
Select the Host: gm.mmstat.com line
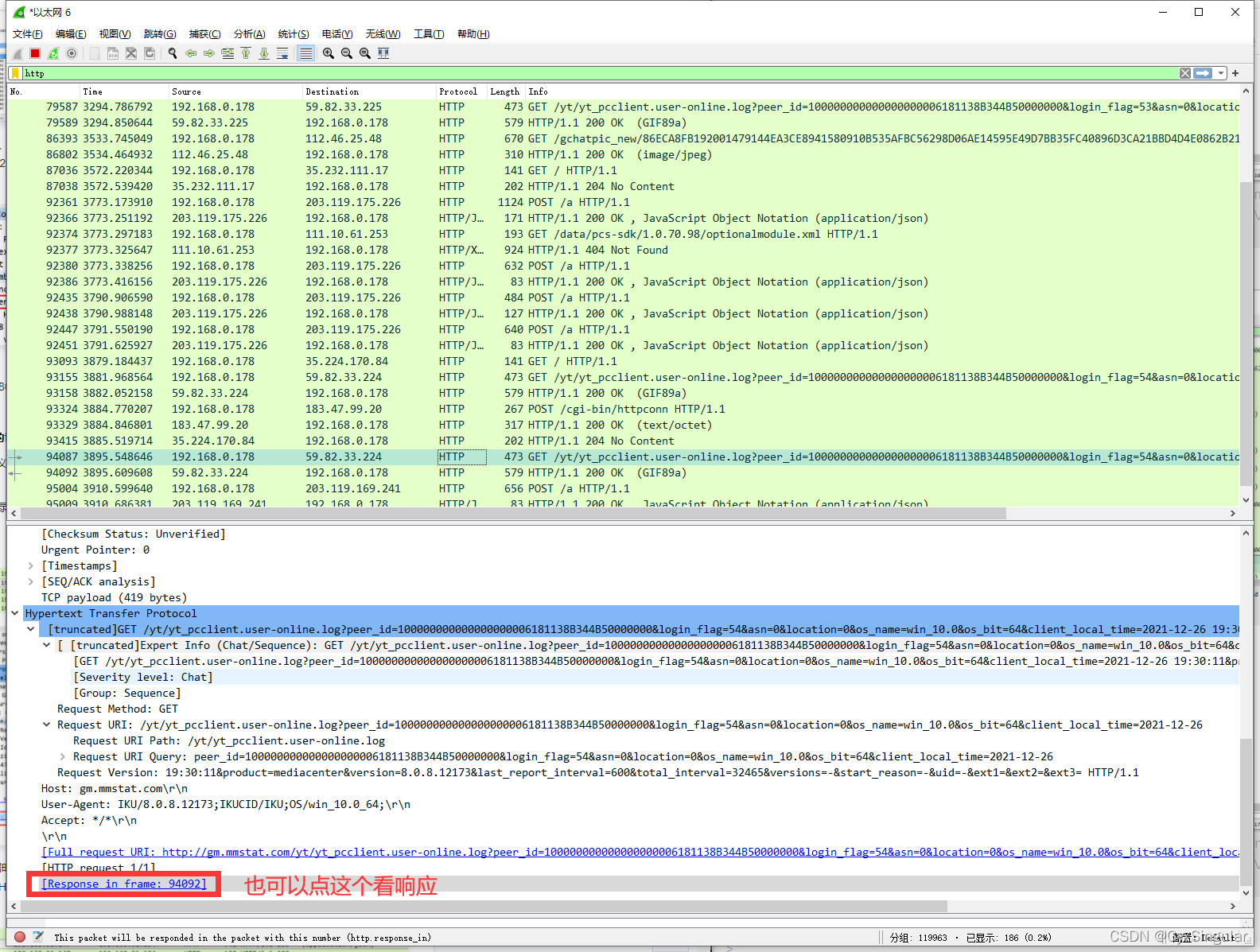tap(115, 788)
